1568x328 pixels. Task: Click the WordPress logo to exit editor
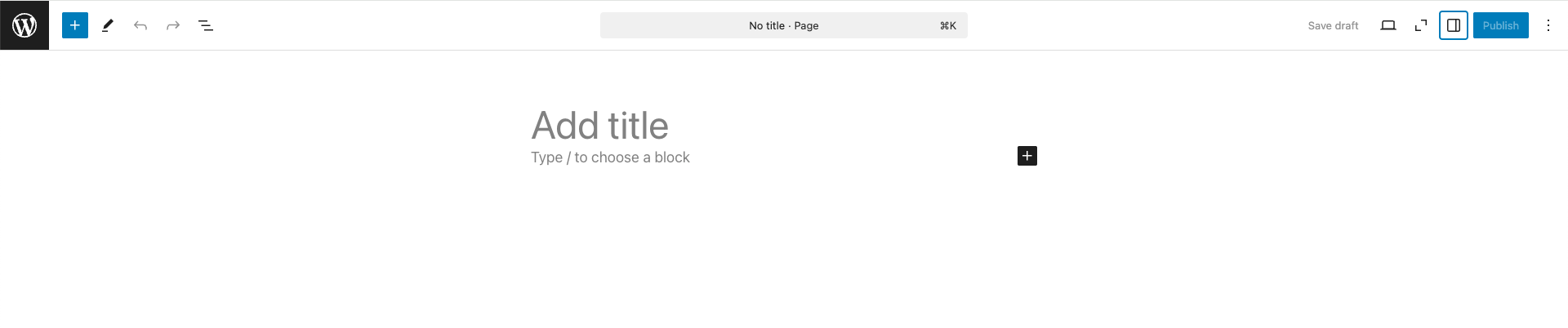tap(24, 25)
